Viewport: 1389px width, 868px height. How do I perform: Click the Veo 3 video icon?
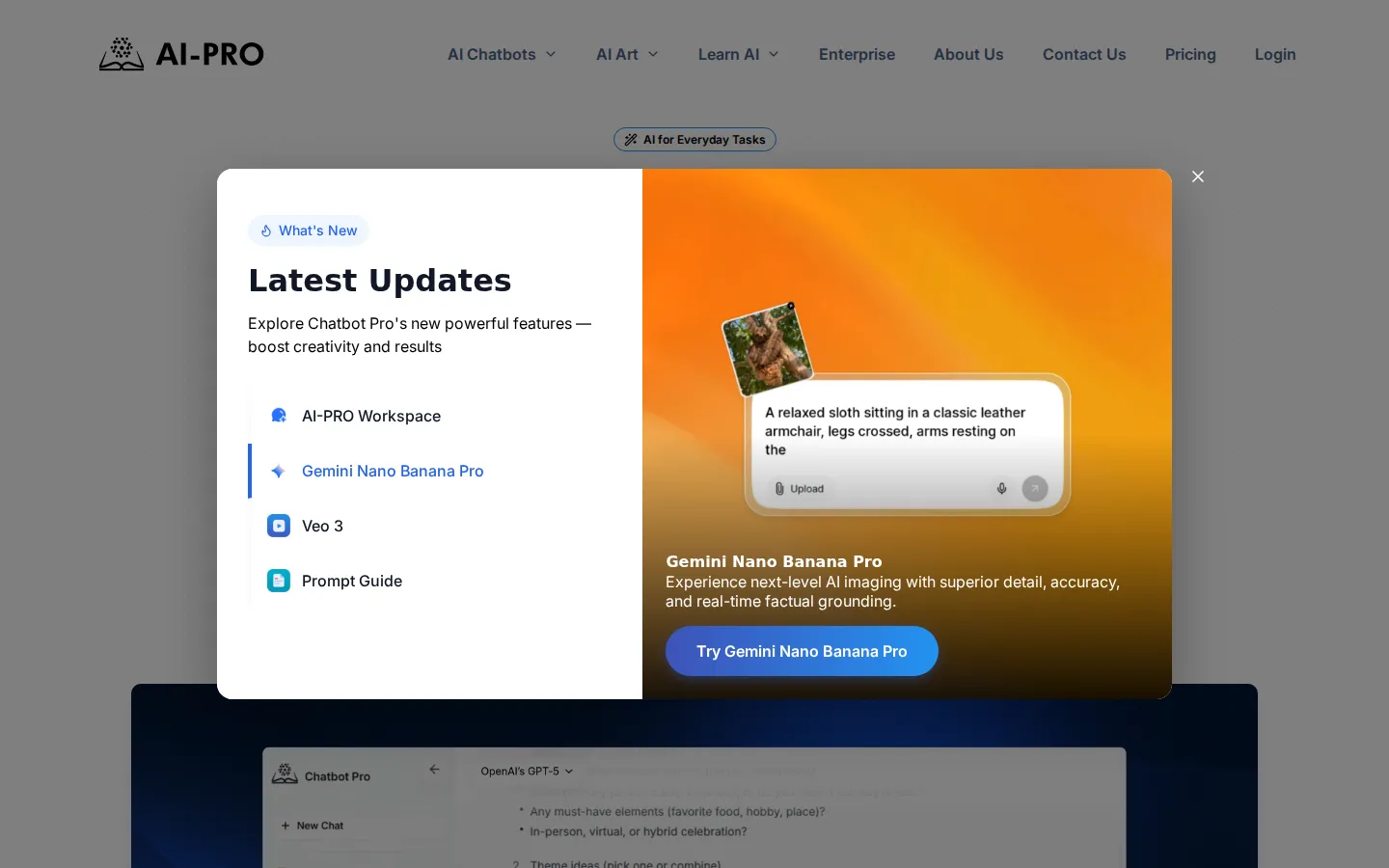[x=279, y=526]
